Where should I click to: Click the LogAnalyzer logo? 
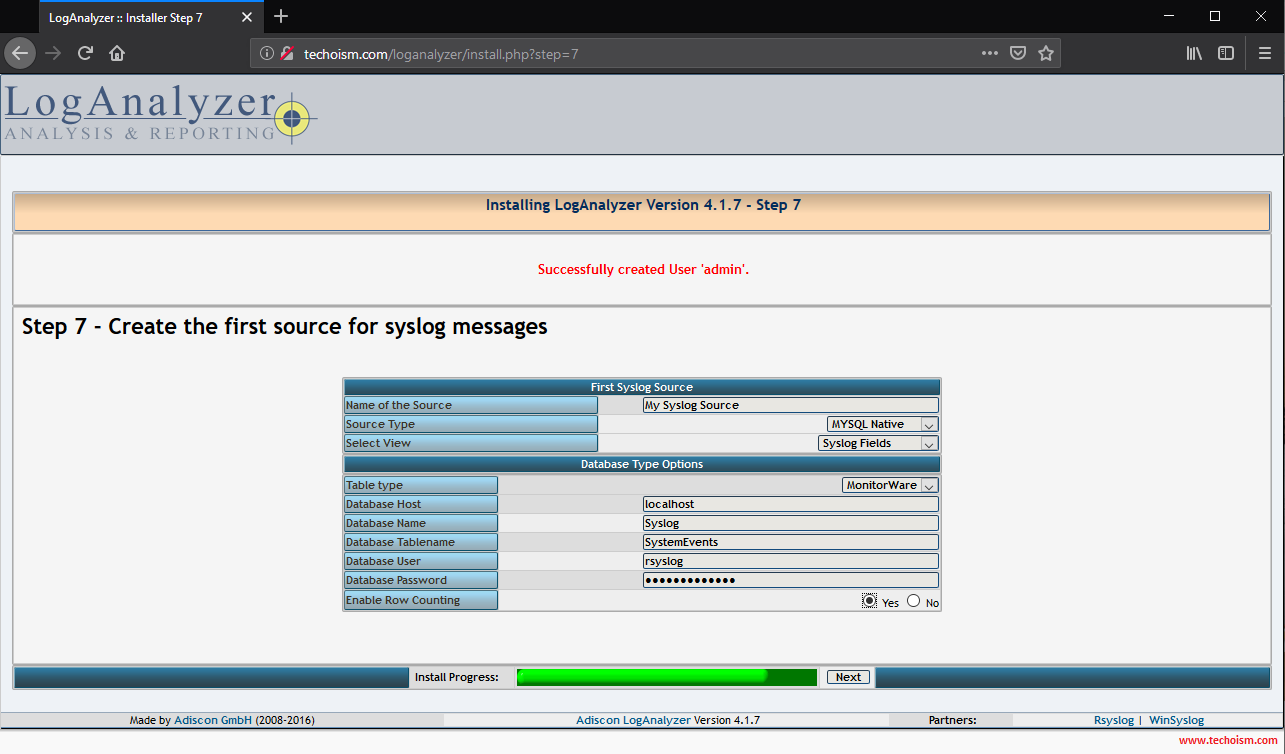[x=160, y=114]
